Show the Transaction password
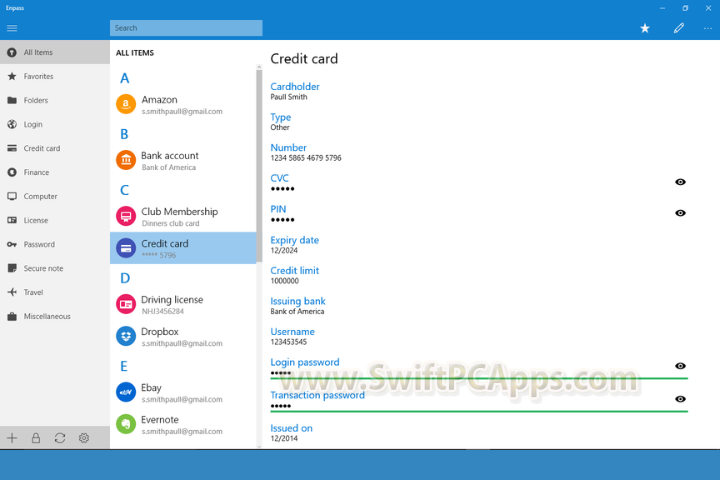Image resolution: width=720 pixels, height=480 pixels. tap(680, 399)
